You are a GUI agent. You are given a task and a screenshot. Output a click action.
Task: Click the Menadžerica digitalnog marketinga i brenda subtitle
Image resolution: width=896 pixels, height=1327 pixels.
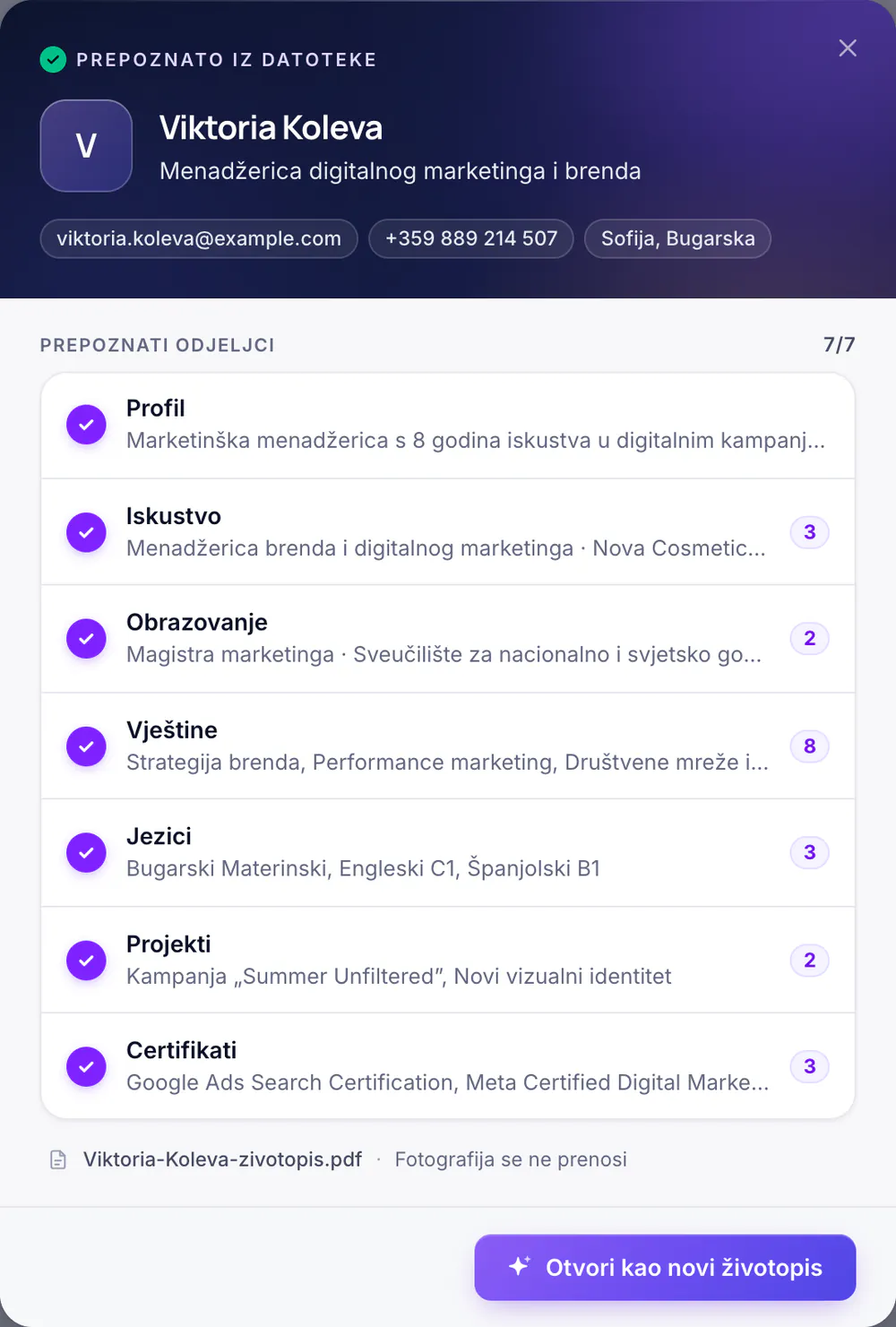tap(400, 171)
